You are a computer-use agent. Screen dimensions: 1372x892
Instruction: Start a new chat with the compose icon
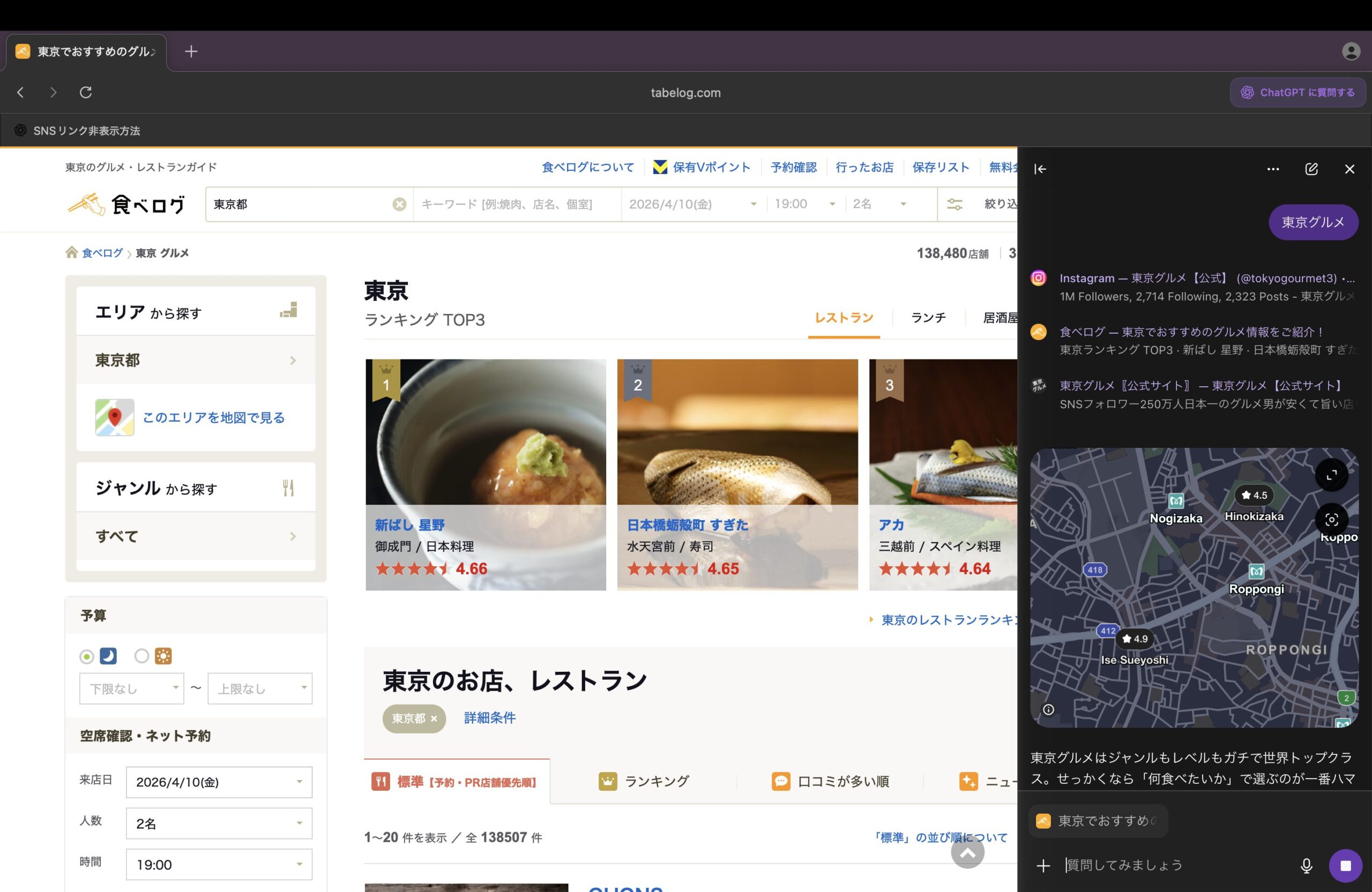[1311, 169]
